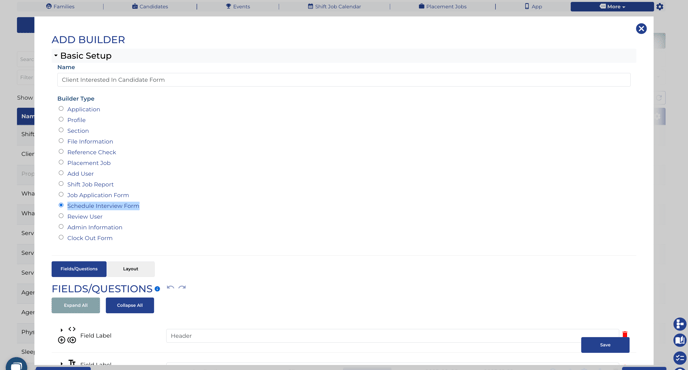Select the Reference Check builder type
Viewport: 688px width, 370px height.
pos(61,151)
